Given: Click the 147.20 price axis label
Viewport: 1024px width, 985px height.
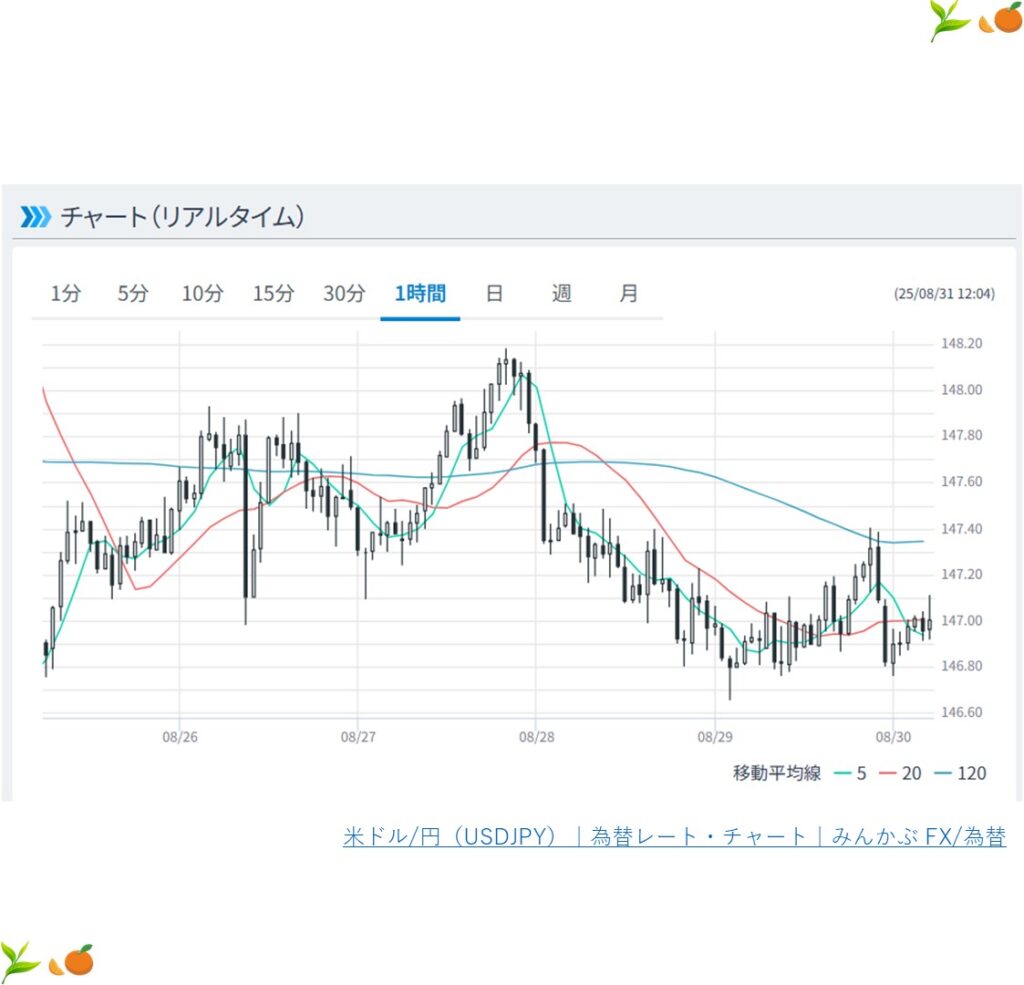Looking at the screenshot, I should click(961, 574).
